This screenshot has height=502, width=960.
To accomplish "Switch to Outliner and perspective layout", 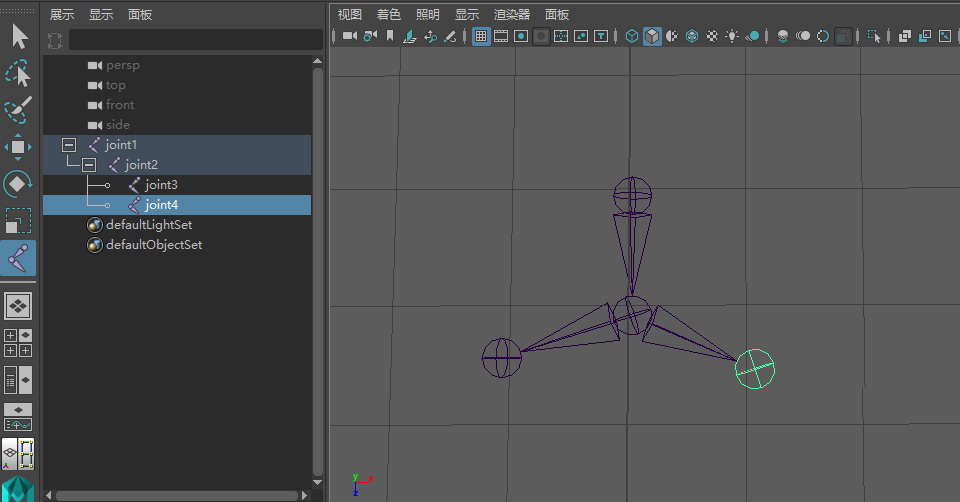I will (18, 380).
